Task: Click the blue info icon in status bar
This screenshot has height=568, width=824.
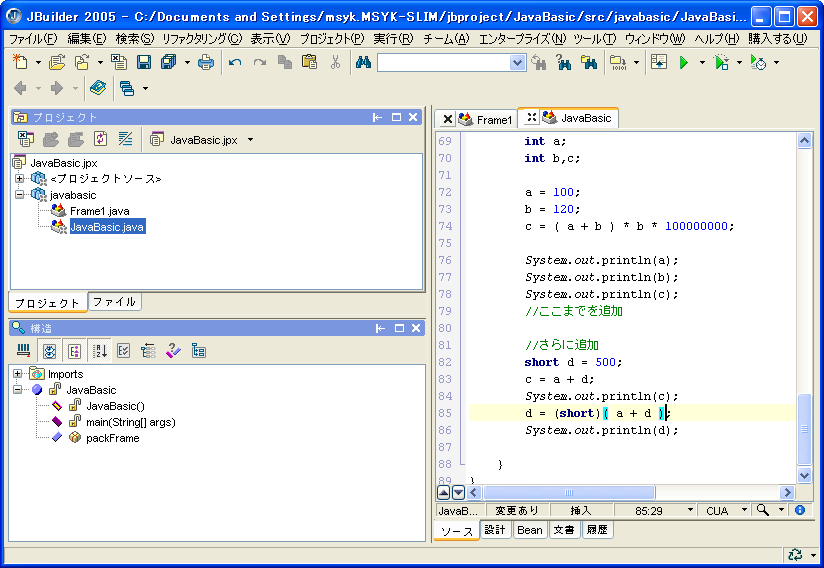Action: click(x=799, y=510)
